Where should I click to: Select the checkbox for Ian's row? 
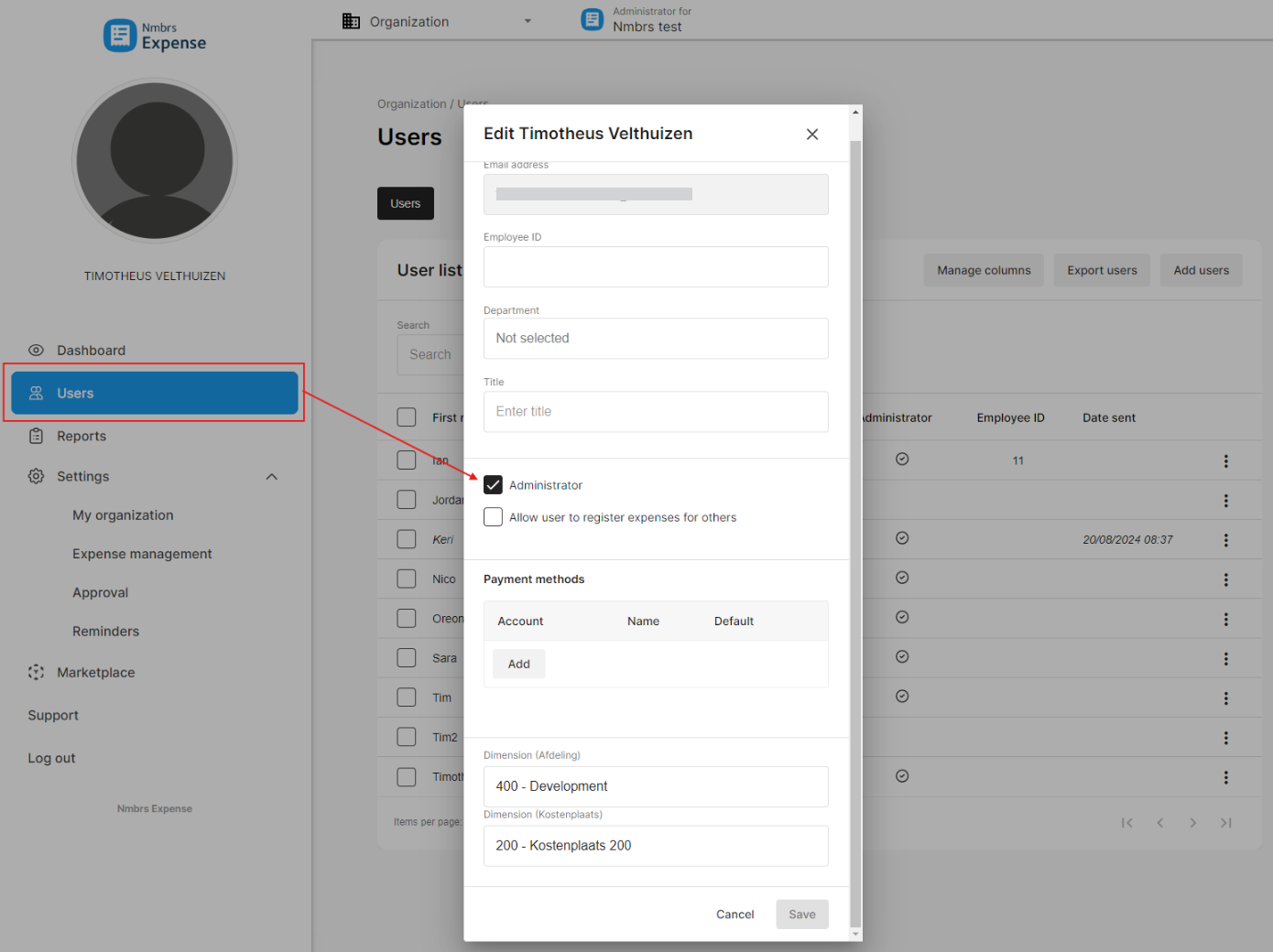(x=407, y=460)
